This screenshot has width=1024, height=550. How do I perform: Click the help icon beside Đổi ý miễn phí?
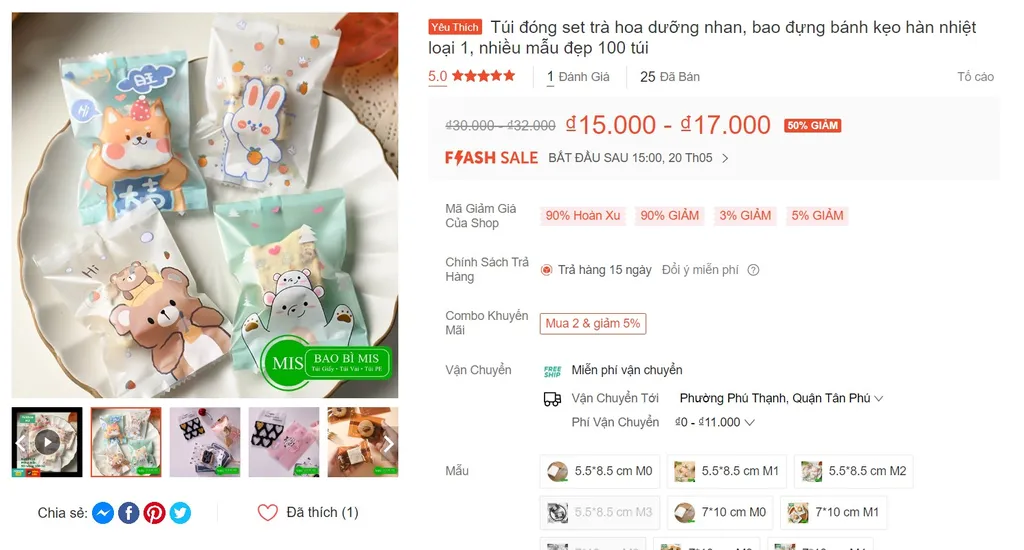click(754, 270)
